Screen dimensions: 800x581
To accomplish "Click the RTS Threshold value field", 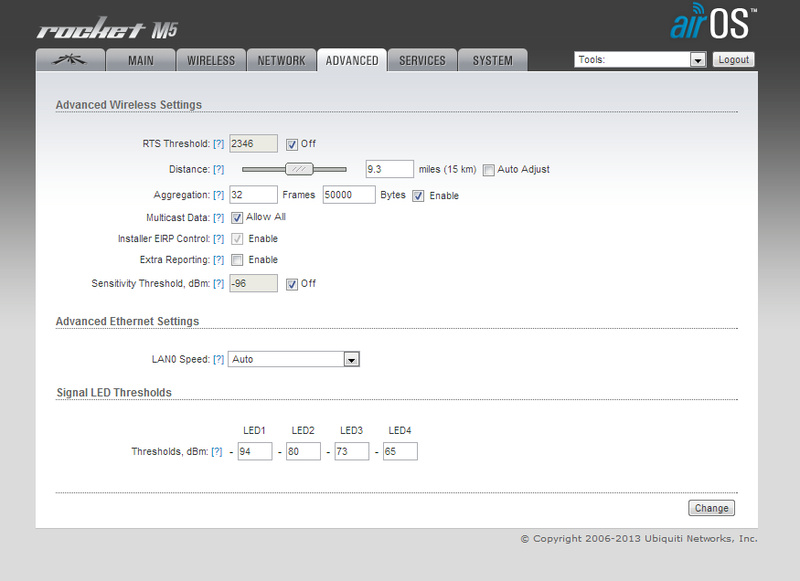I will (254, 143).
